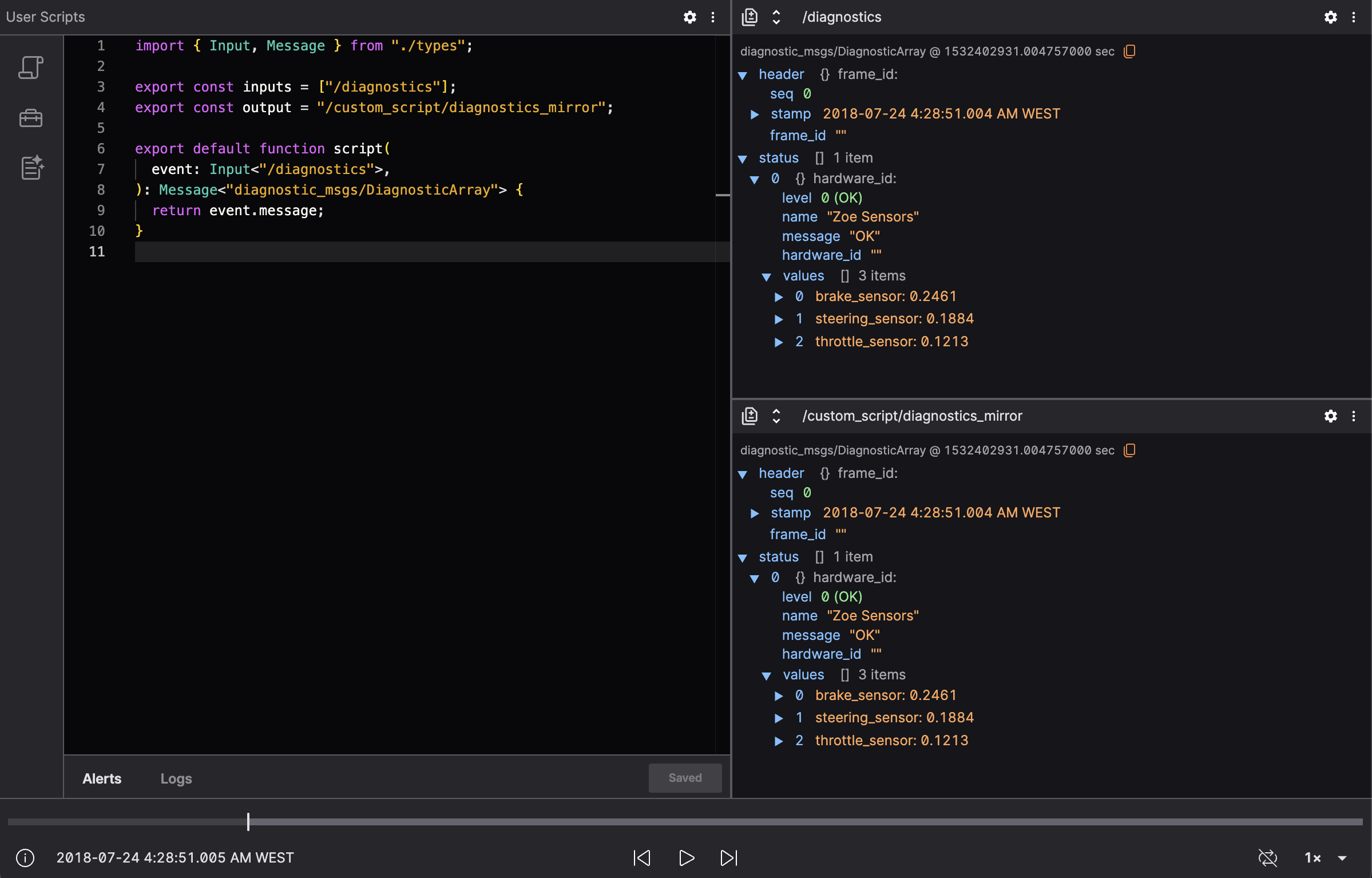The width and height of the screenshot is (1372, 878).
Task: Open settings gear of /diagnostics panel
Action: click(1331, 17)
